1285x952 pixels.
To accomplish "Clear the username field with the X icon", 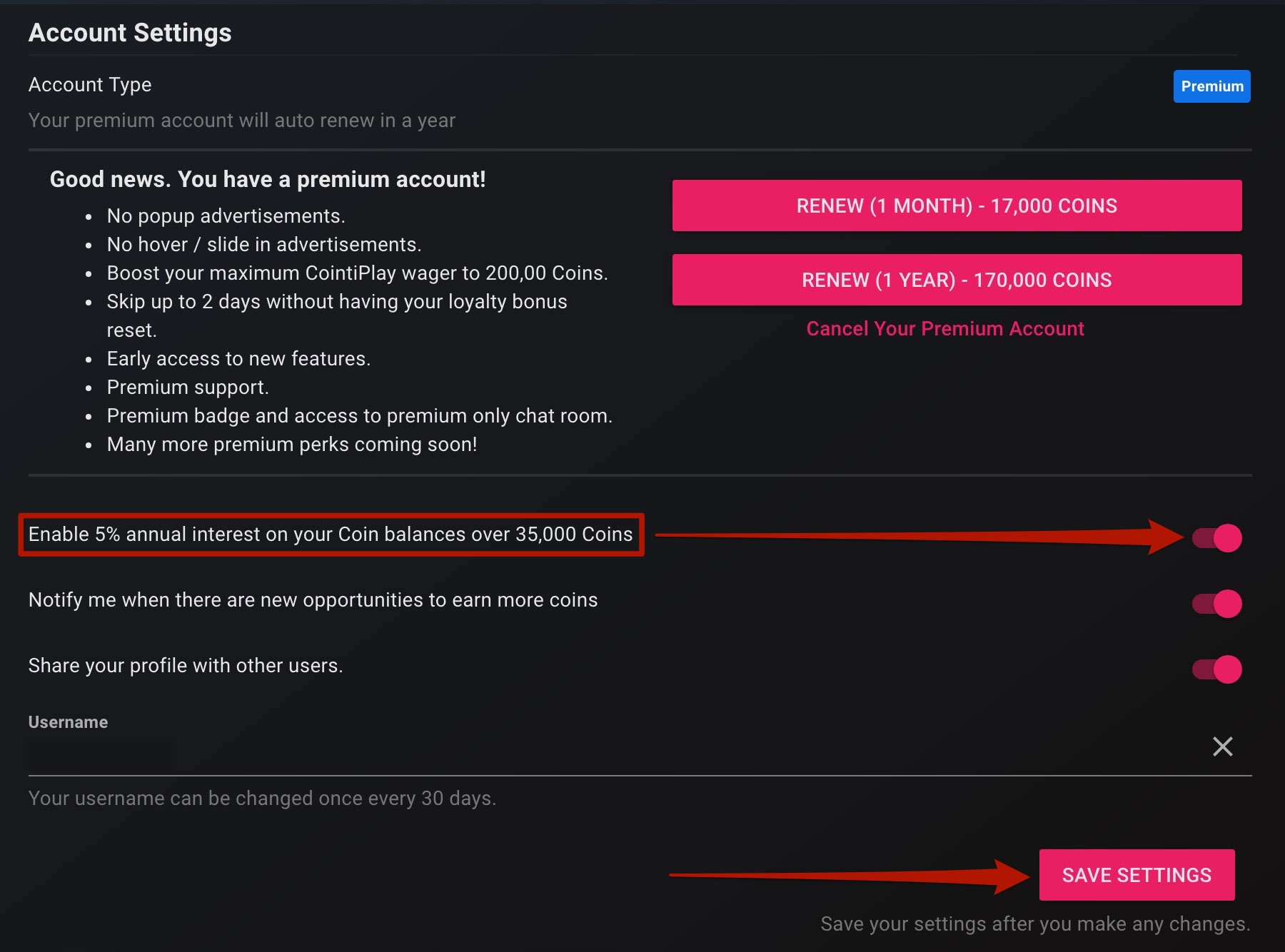I will (1222, 746).
